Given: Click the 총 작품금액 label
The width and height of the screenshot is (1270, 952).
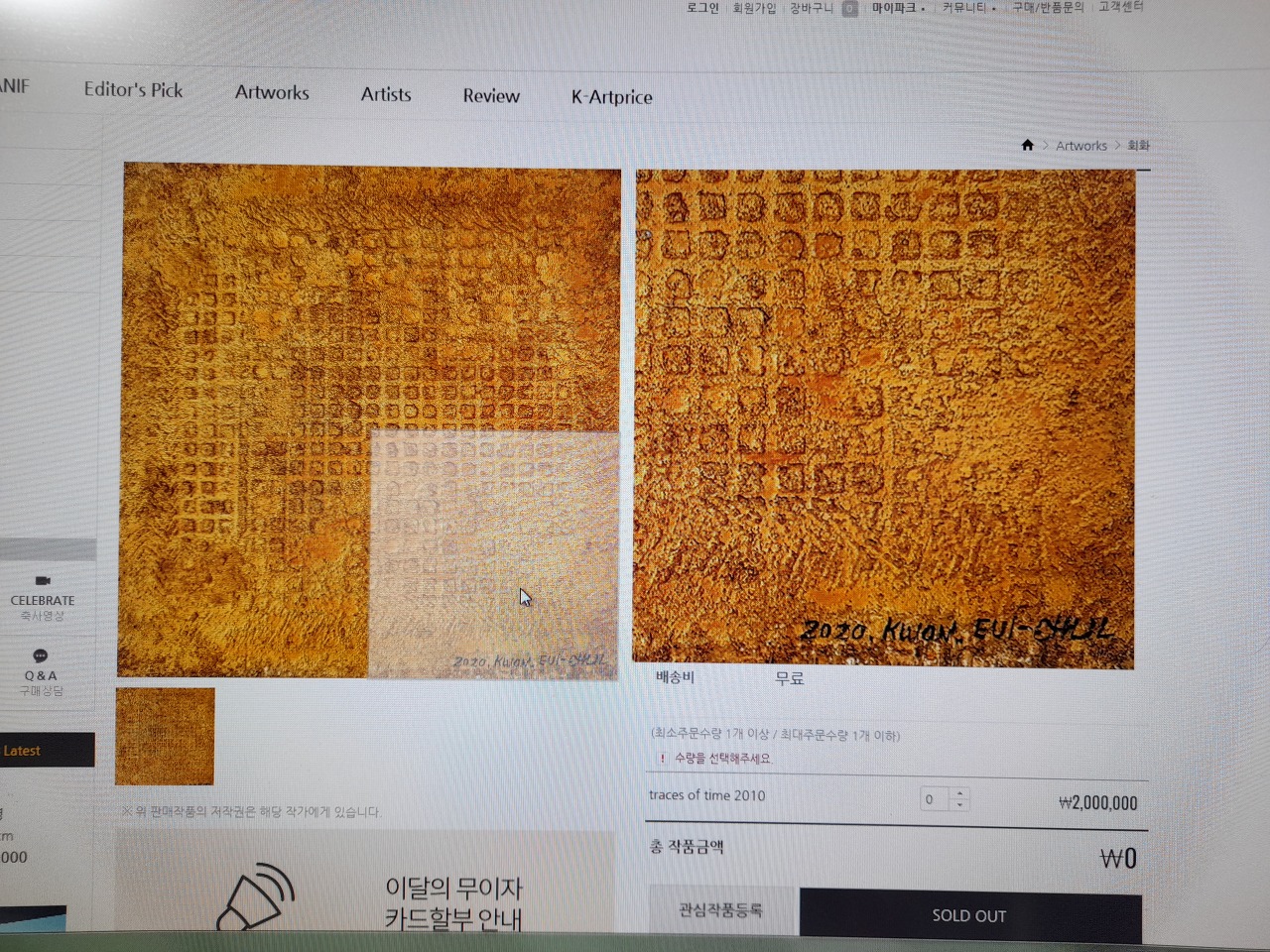Looking at the screenshot, I should point(687,847).
